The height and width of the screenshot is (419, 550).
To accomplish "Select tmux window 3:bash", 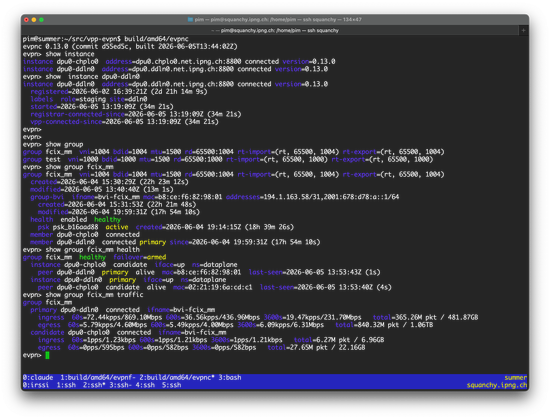I will [230, 378].
